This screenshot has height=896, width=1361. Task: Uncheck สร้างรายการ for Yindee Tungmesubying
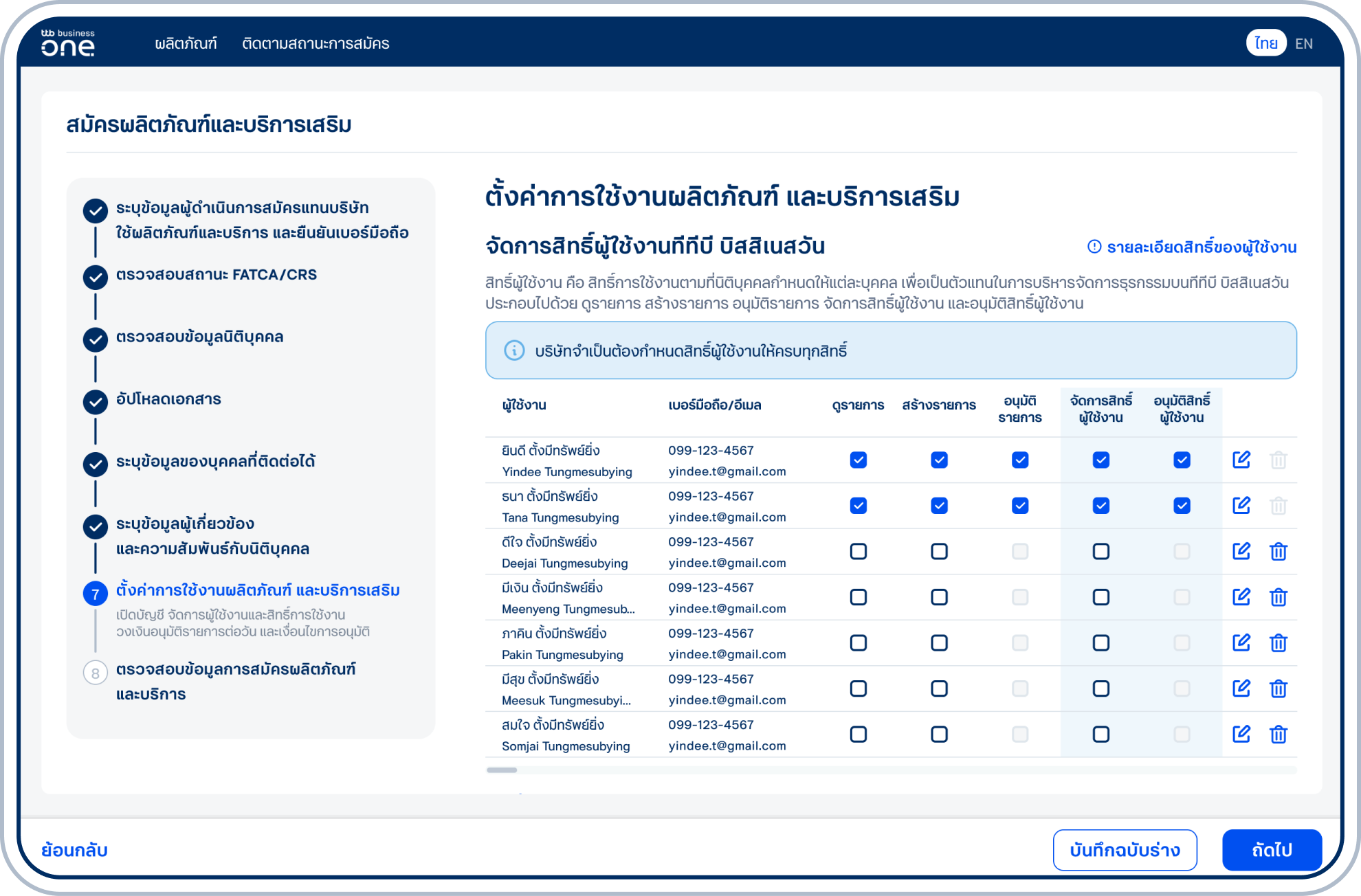940,460
